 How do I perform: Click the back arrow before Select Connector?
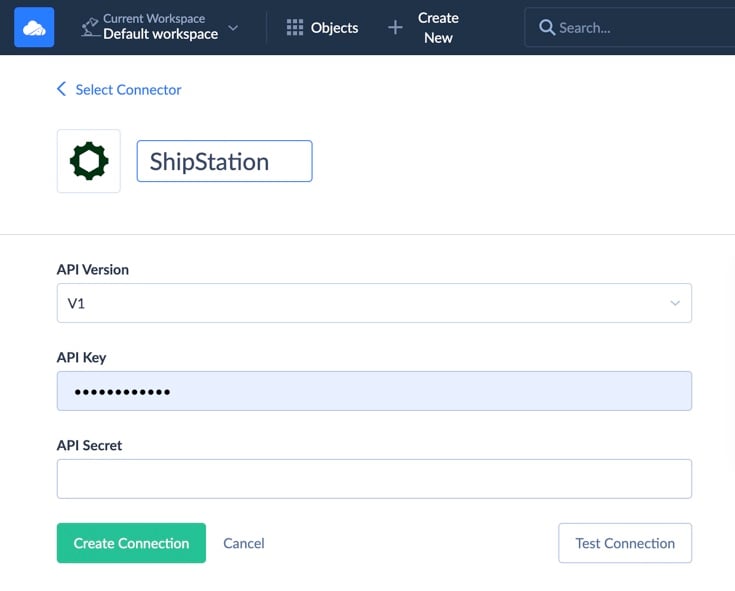[61, 89]
